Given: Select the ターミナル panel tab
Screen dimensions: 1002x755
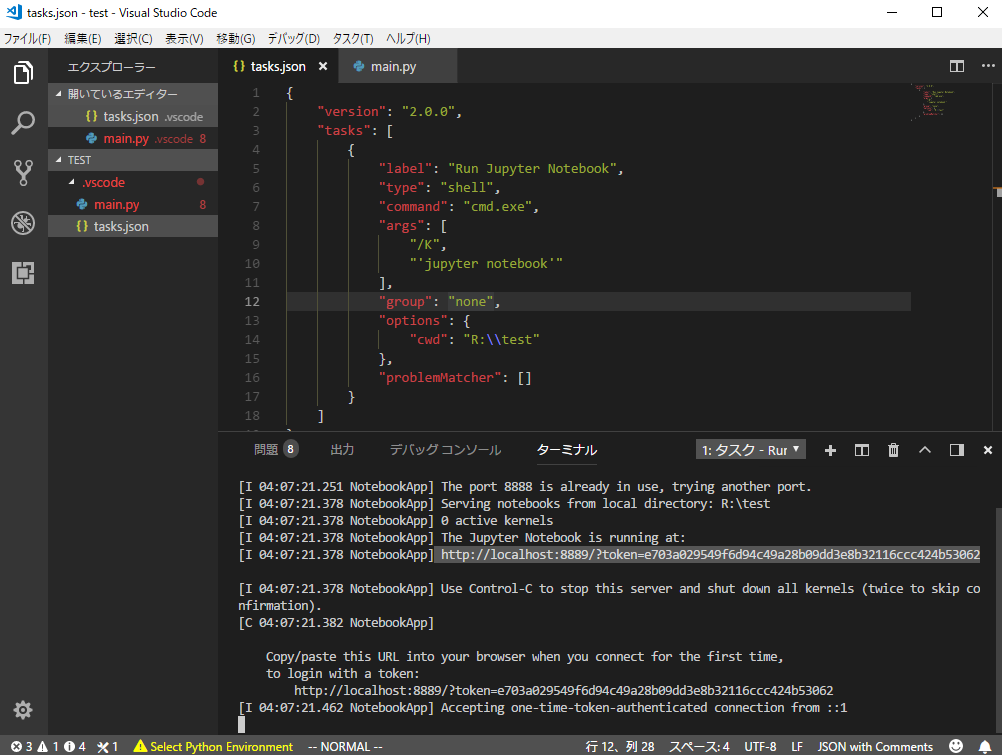Looking at the screenshot, I should pyautogui.click(x=566, y=449).
